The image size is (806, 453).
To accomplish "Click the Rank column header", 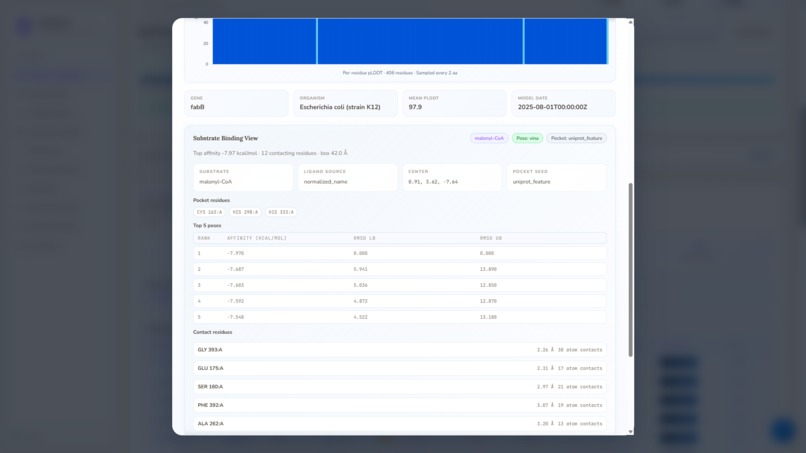I will (x=204, y=238).
